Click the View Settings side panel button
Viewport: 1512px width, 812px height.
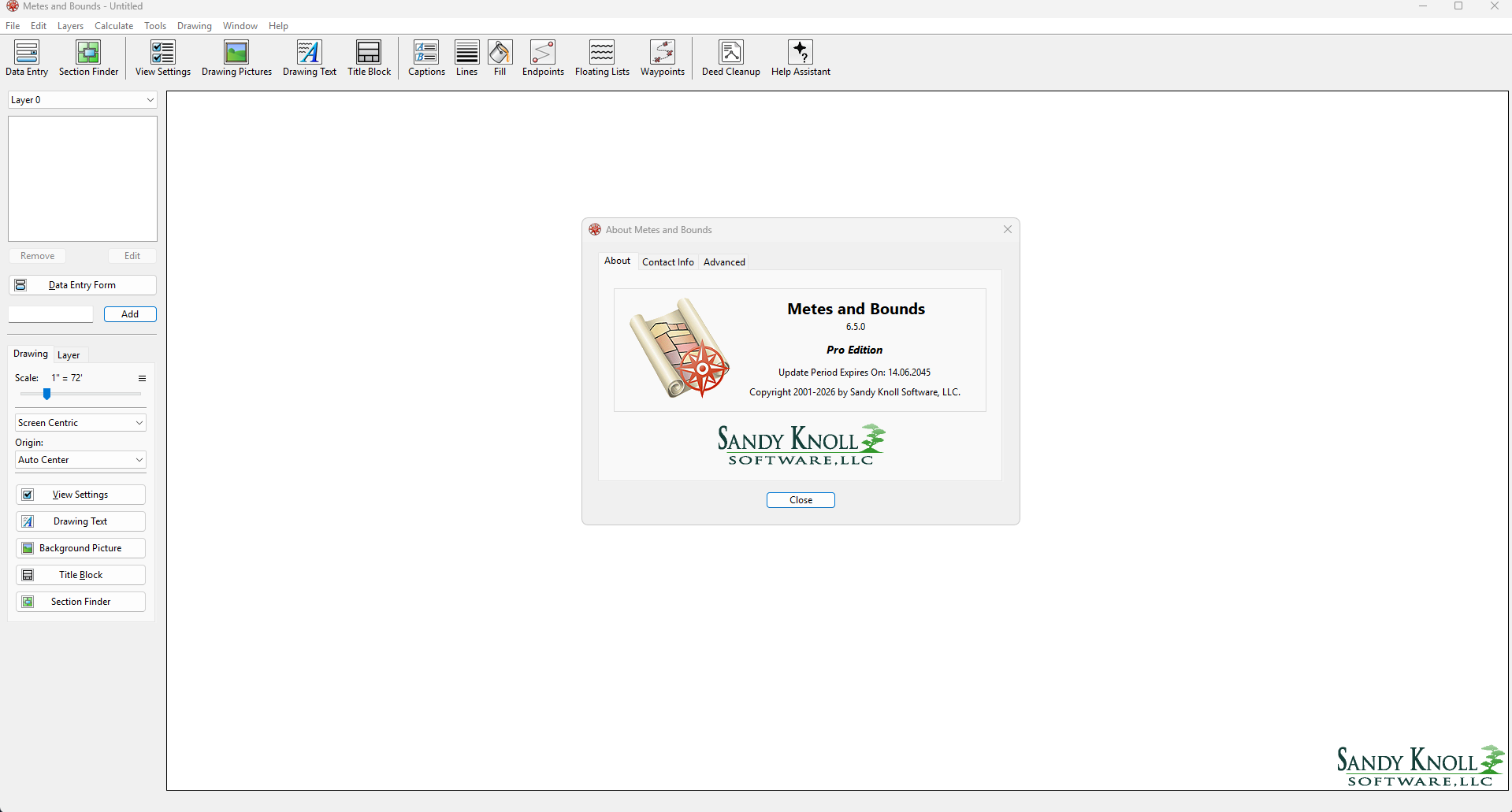[x=80, y=495]
